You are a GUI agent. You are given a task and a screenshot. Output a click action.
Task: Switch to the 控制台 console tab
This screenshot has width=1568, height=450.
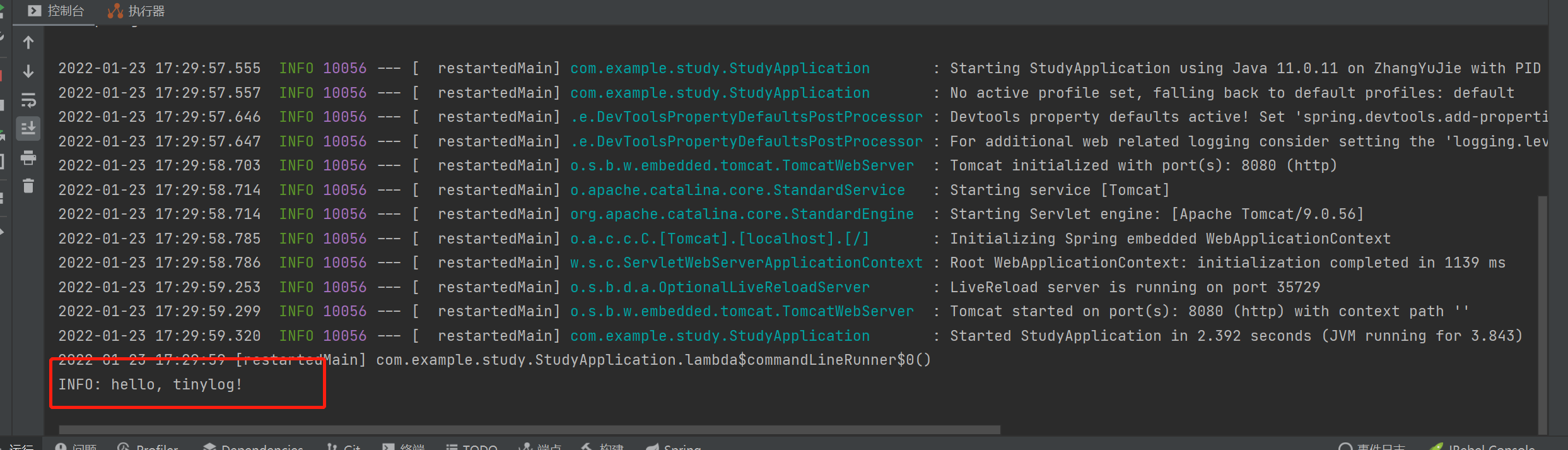[x=56, y=11]
